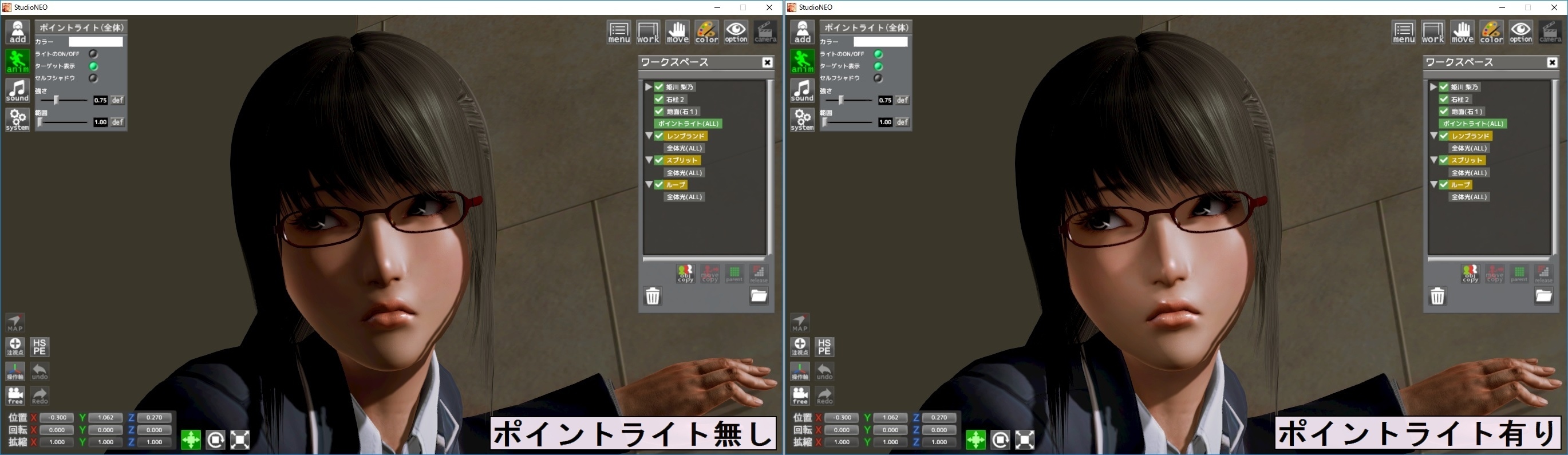Click obj copy in right workspace panel
Viewport: 1568px width, 455px height.
(1470, 274)
